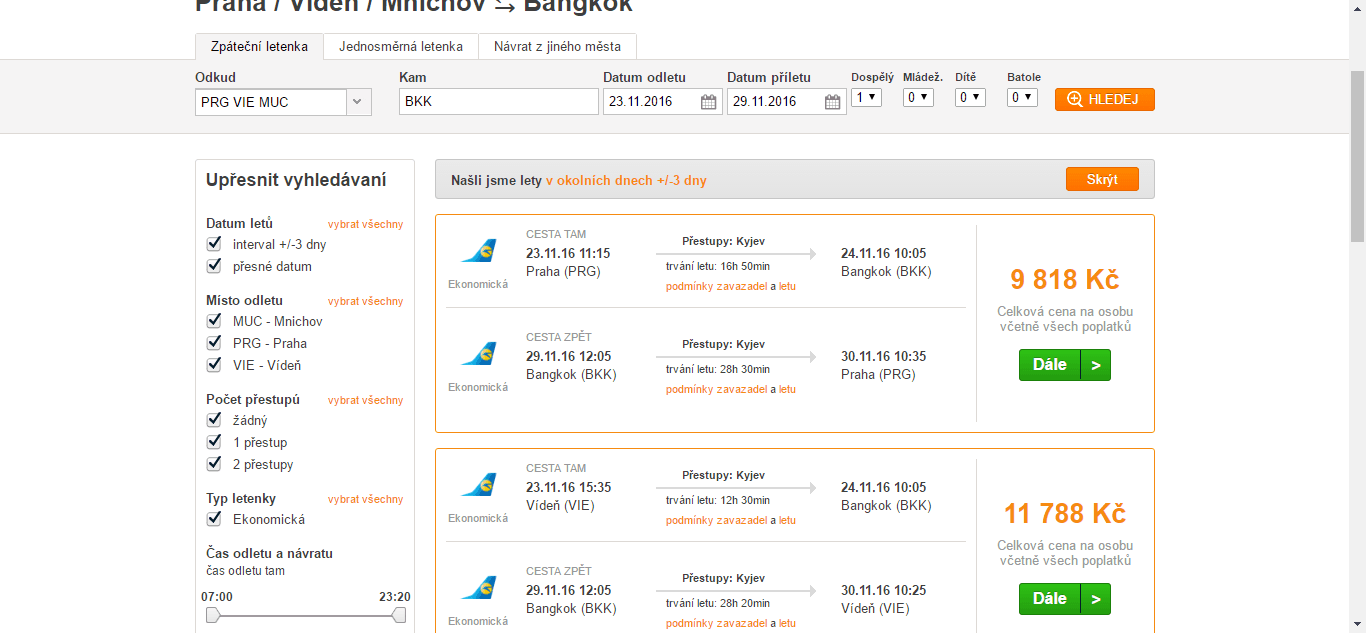Open the arrival date calendar icon
1366x633 pixels.
[832, 101]
